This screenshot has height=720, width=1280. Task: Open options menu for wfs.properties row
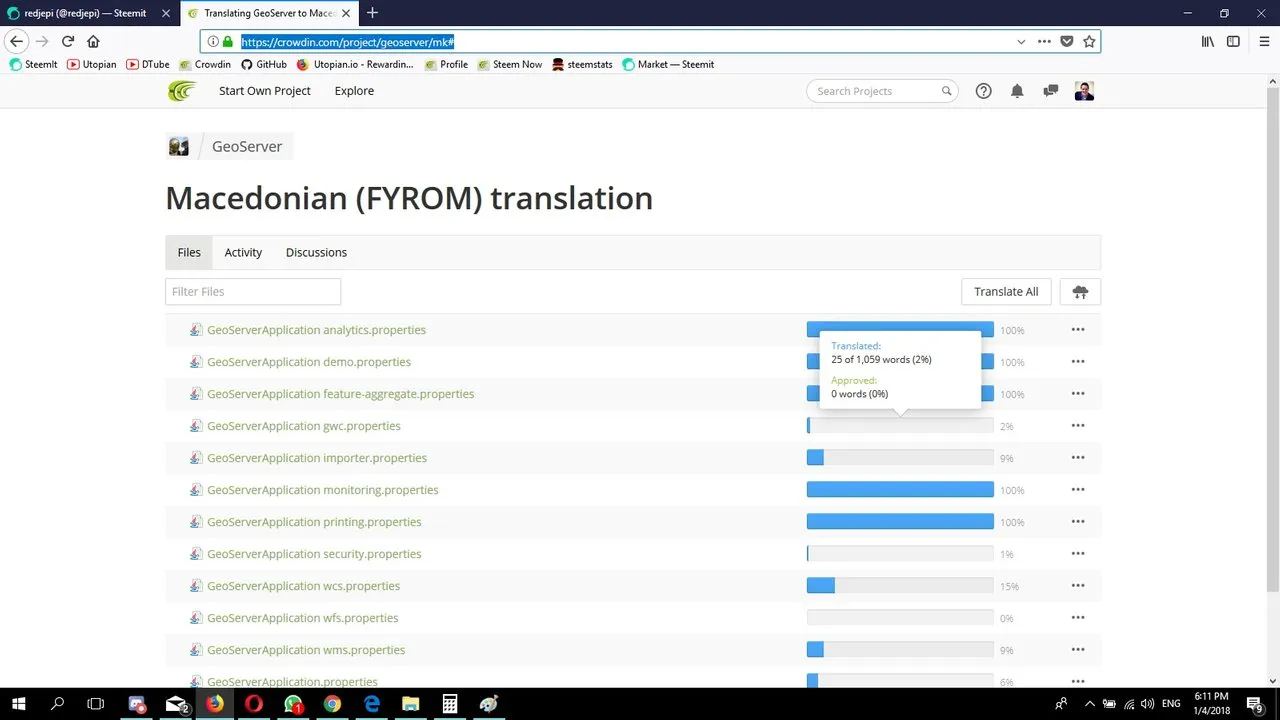point(1078,618)
